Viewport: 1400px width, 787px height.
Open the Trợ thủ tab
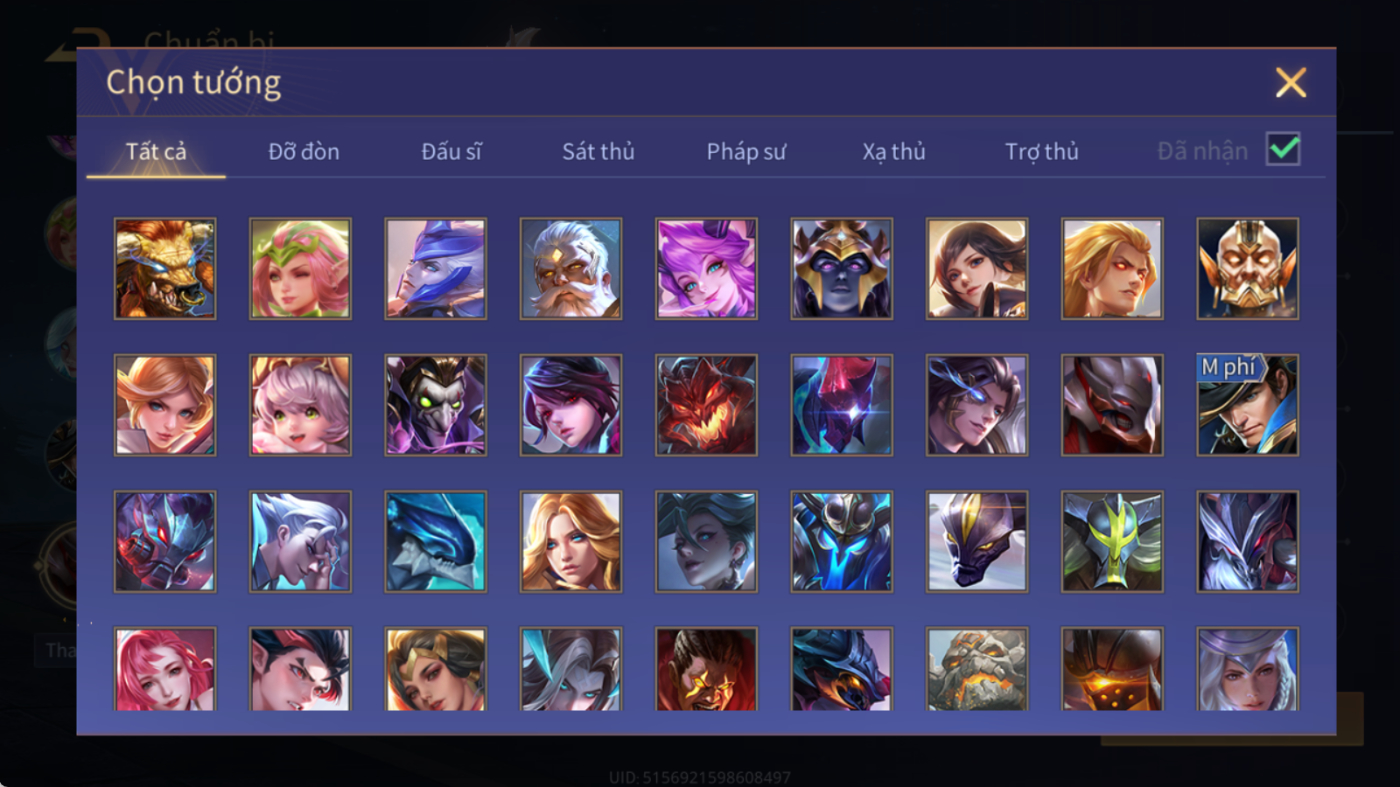point(1042,152)
